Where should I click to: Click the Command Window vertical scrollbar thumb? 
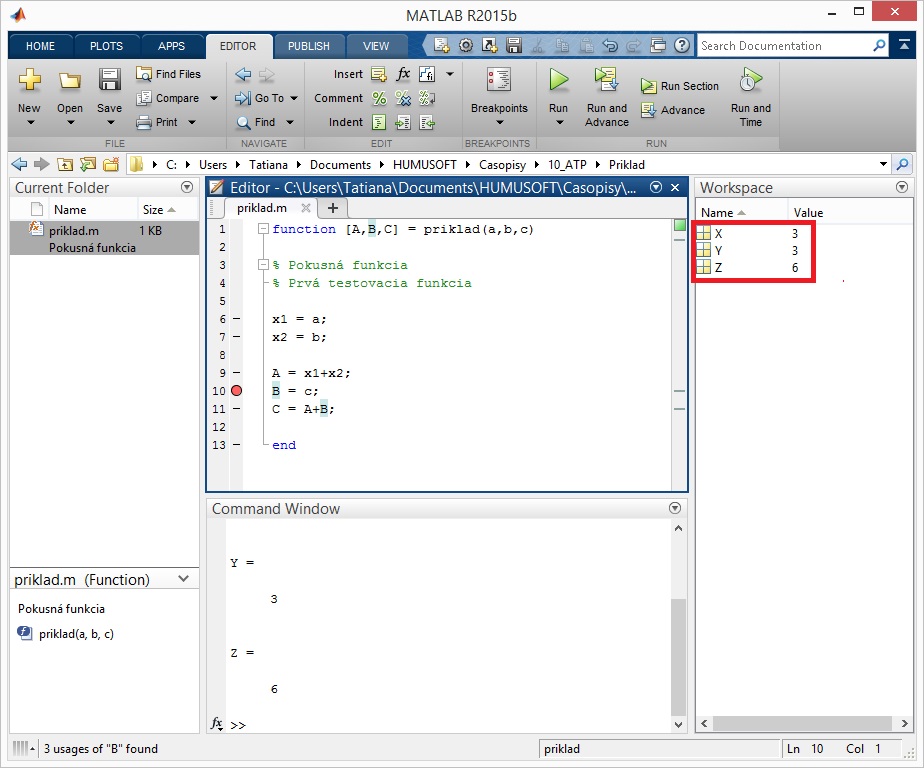(x=678, y=656)
